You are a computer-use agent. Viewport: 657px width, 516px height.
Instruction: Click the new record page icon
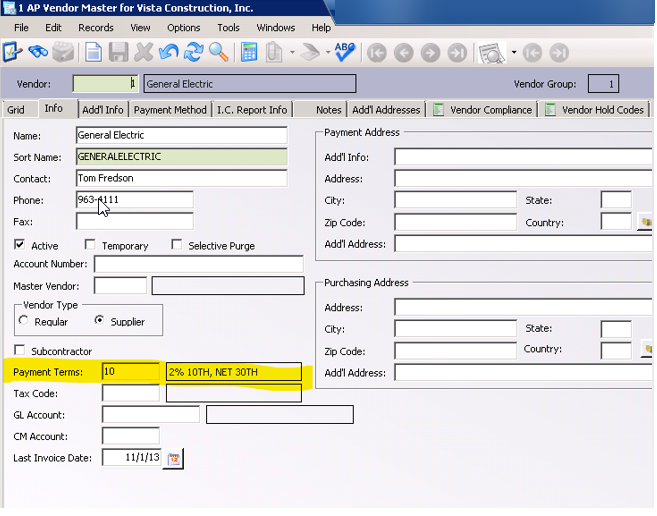click(x=92, y=52)
